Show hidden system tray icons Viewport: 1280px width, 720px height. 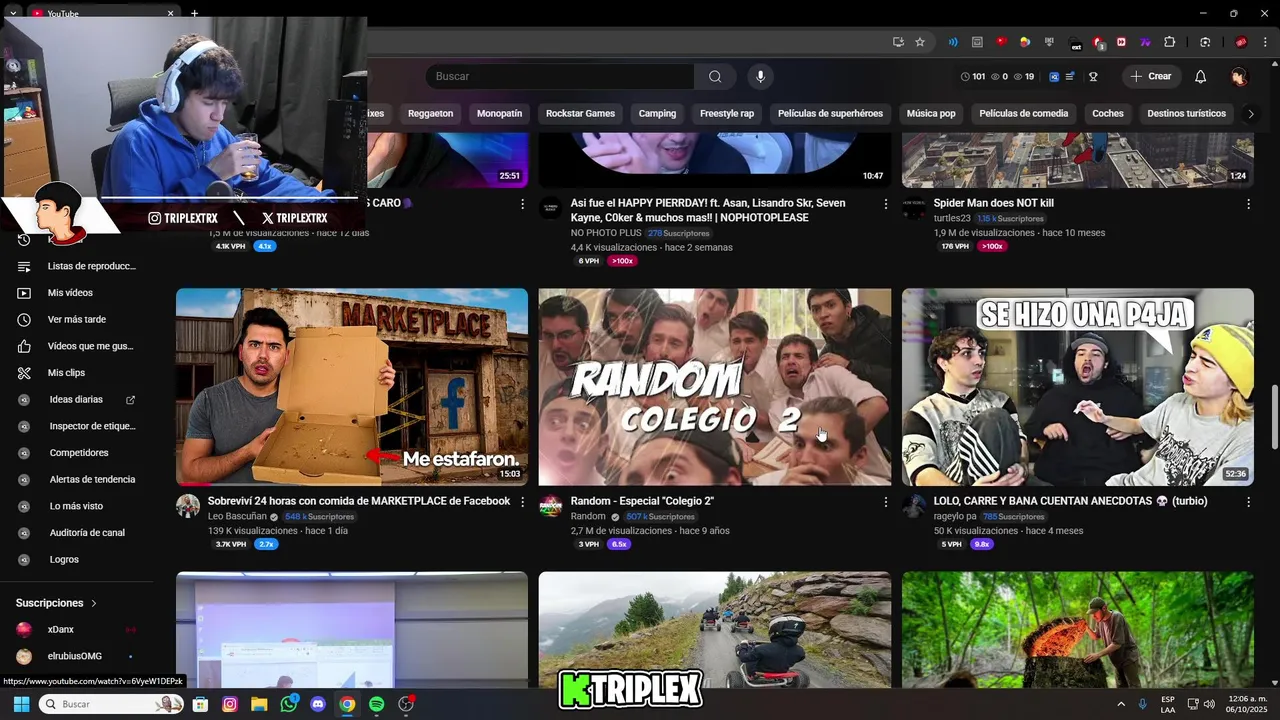1120,704
